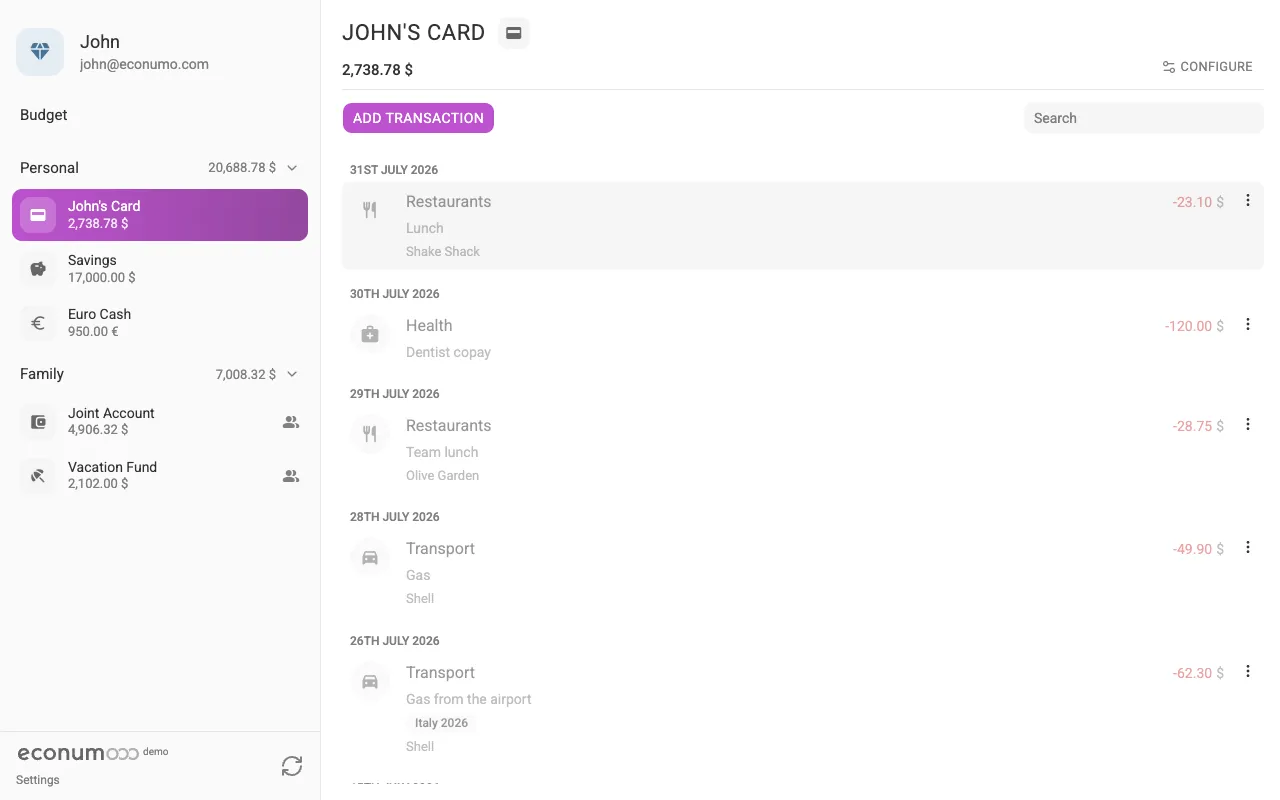1280x800 pixels.
Task: Click the sliders icon next to CONFIGURE
Action: click(x=1168, y=67)
